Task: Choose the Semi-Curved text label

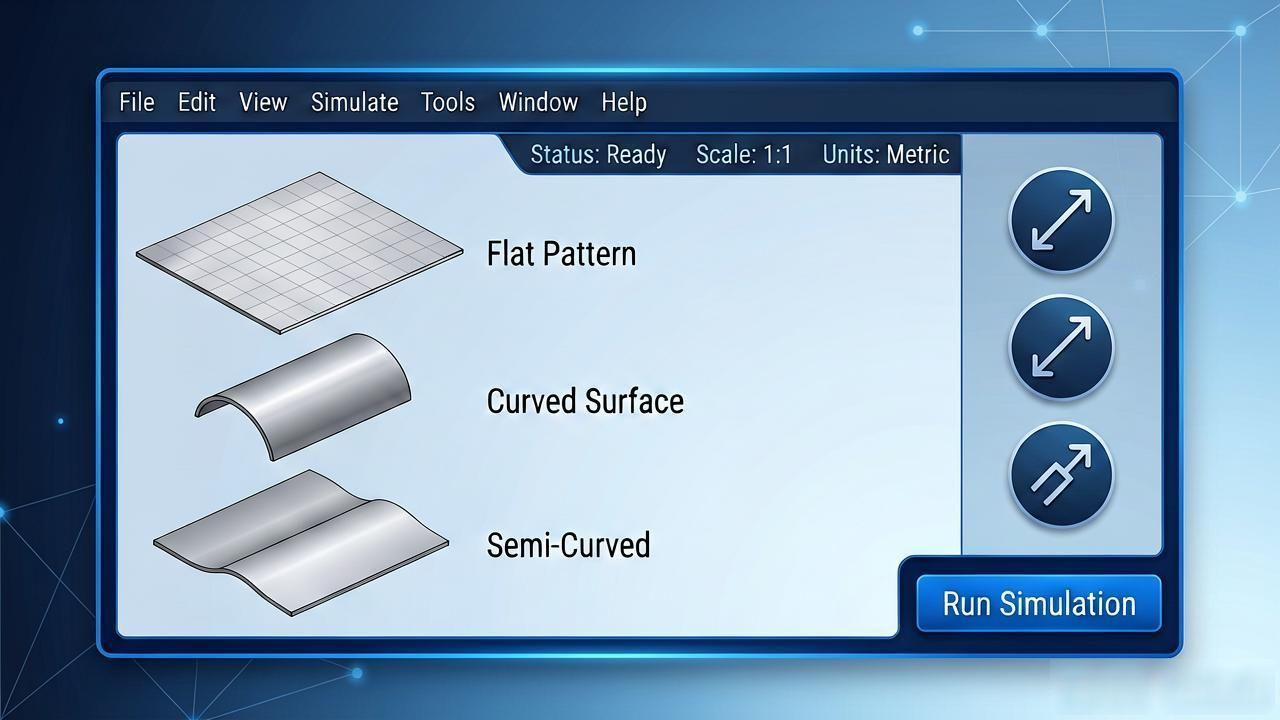Action: 568,545
